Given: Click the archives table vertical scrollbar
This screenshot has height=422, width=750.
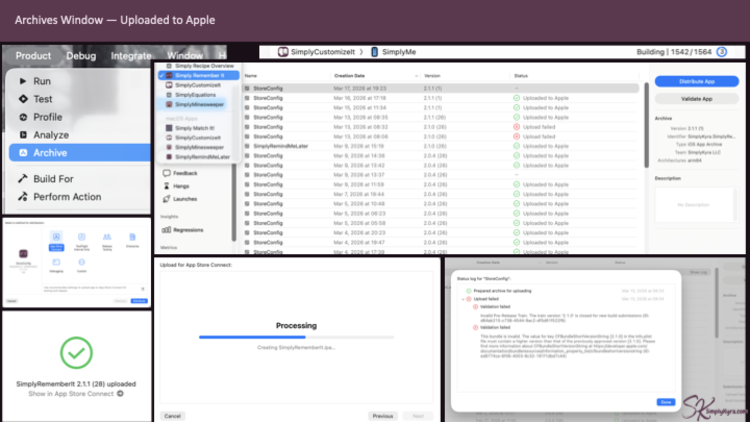Looking at the screenshot, I should click(x=646, y=125).
